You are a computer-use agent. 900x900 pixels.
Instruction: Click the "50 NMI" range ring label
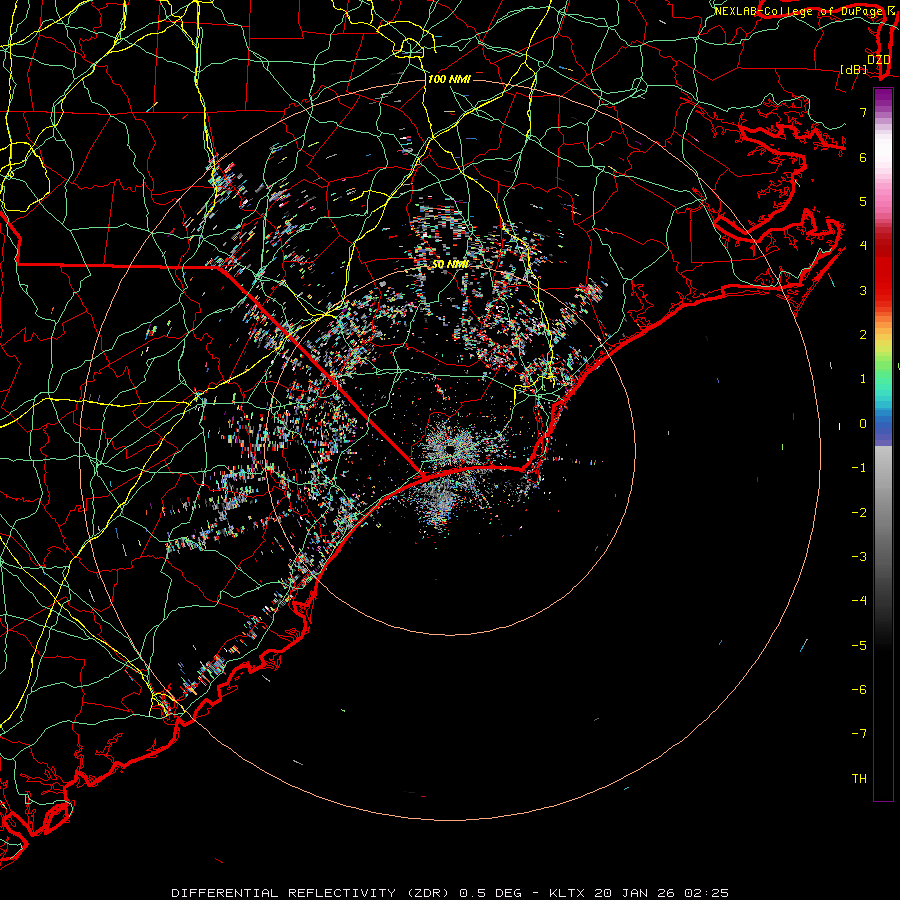(x=450, y=264)
